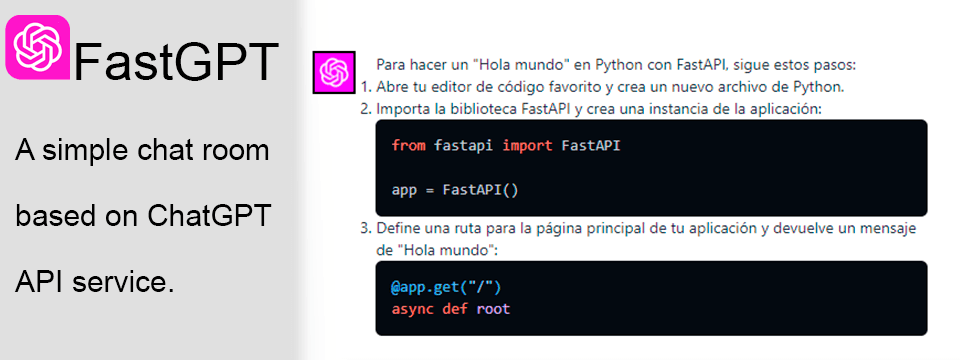Click the '@app.get("/")' code line

446,287
